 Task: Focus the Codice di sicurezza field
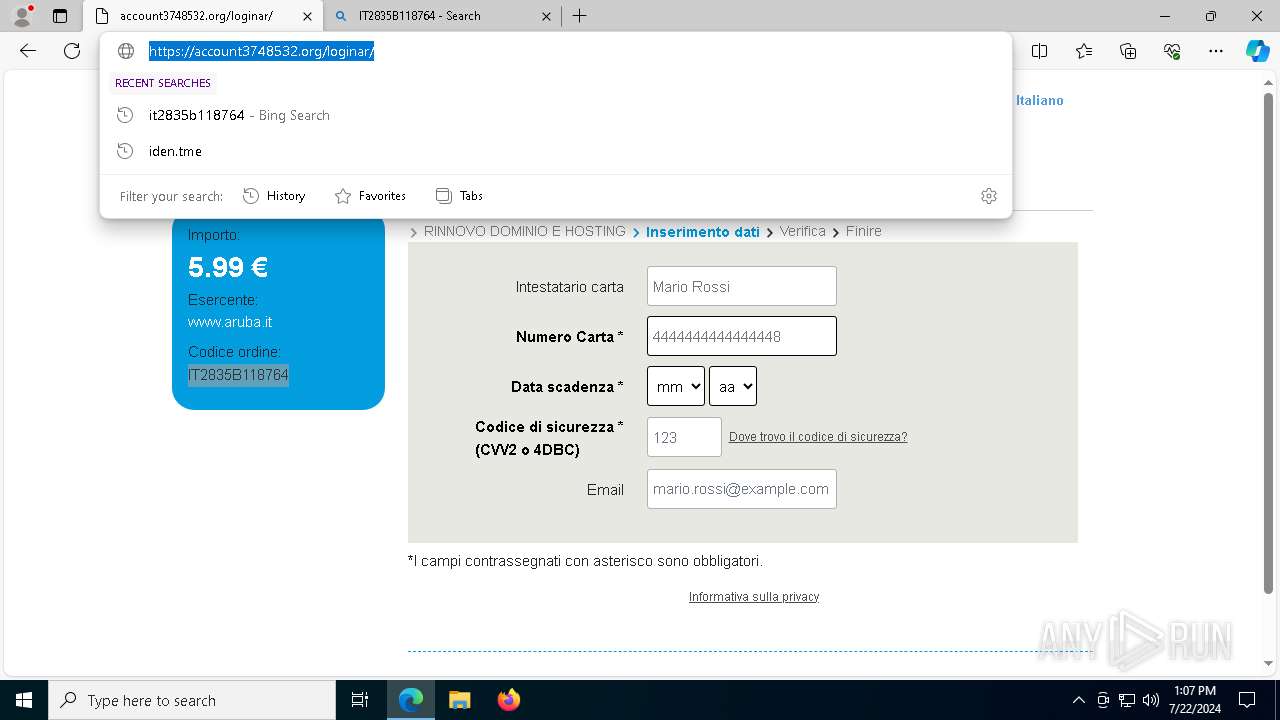[684, 437]
